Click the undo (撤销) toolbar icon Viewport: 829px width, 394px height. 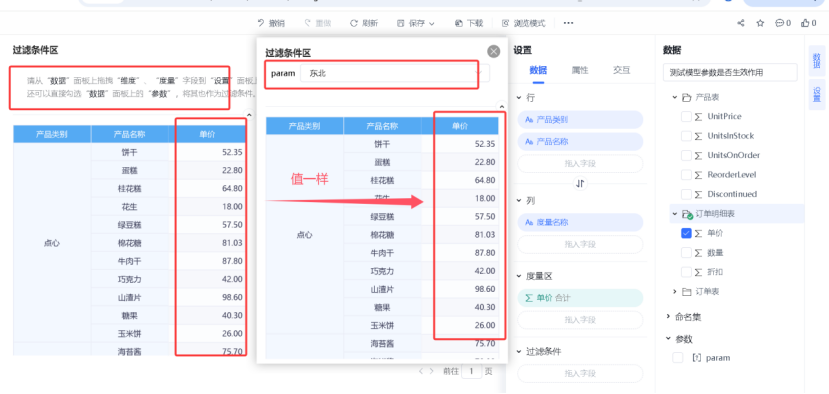(261, 23)
